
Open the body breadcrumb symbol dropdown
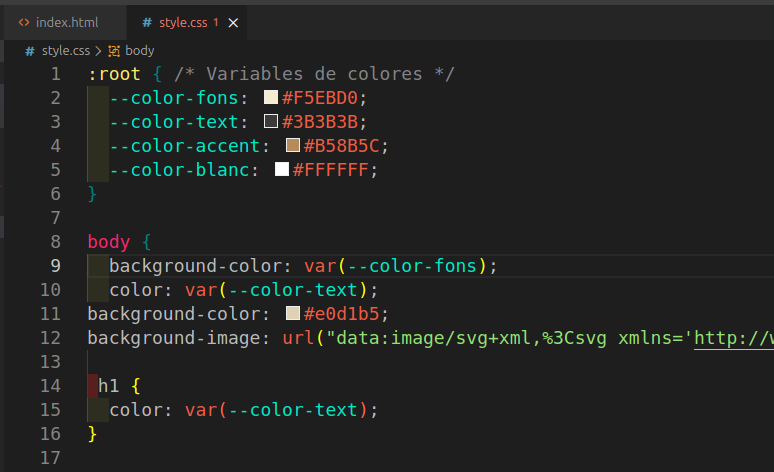(139, 50)
